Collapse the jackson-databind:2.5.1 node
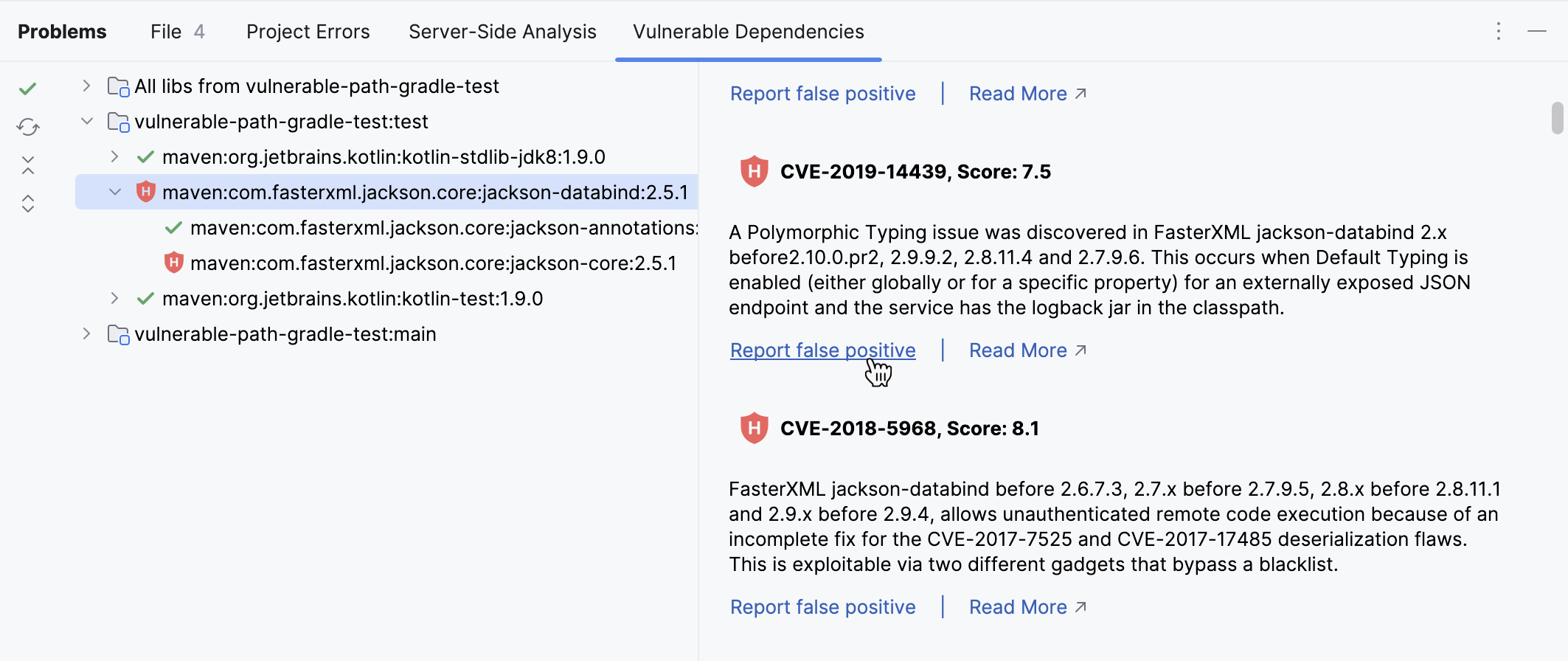This screenshot has height=661, width=1568. (x=114, y=192)
